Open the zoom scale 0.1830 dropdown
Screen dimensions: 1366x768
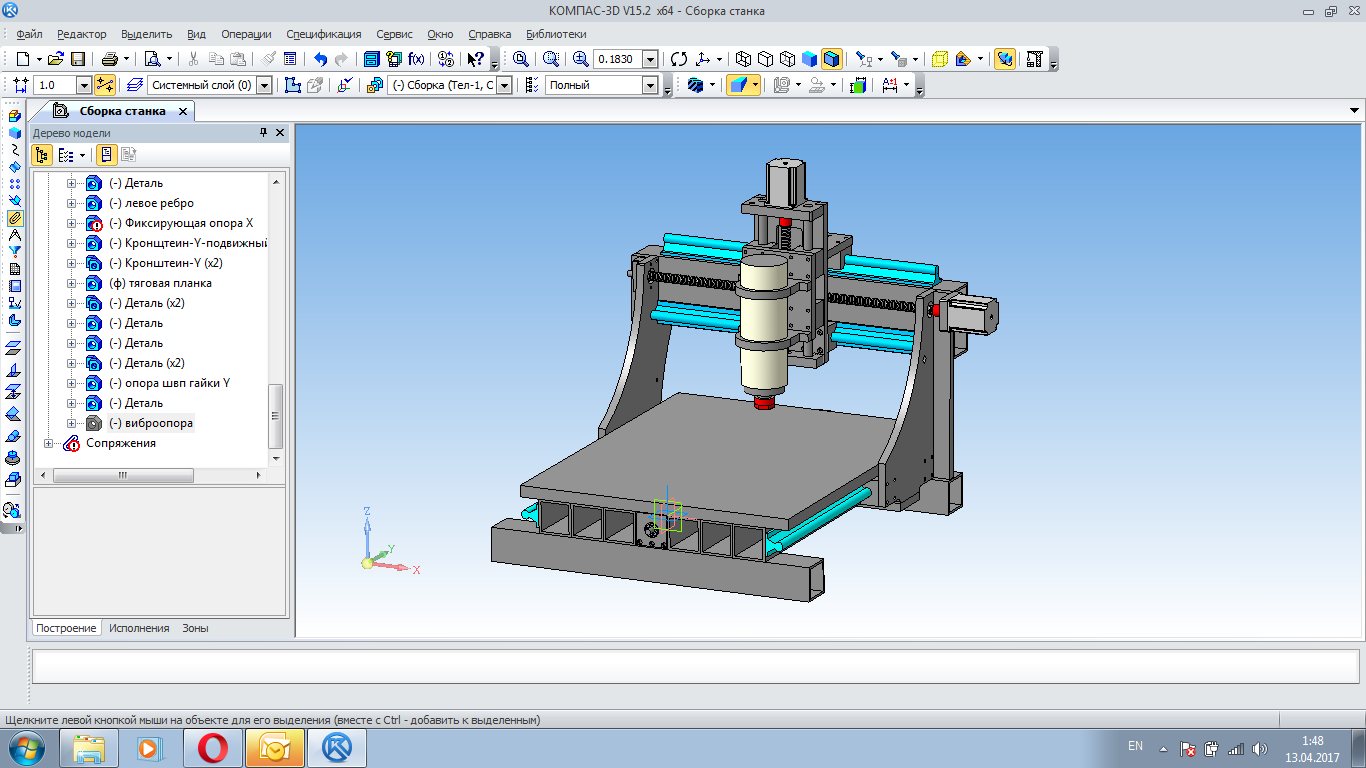pos(650,59)
